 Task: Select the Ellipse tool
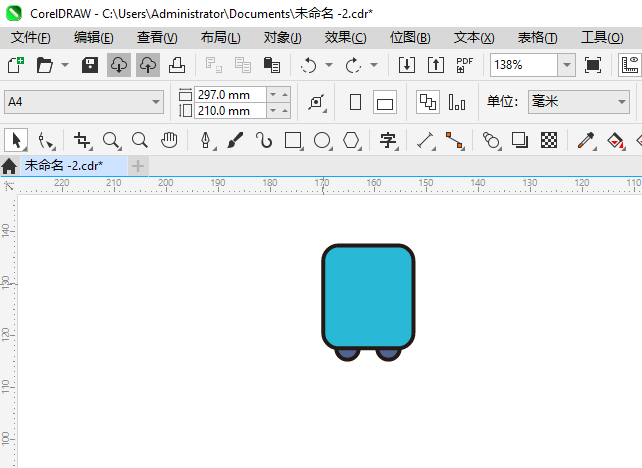(322, 140)
